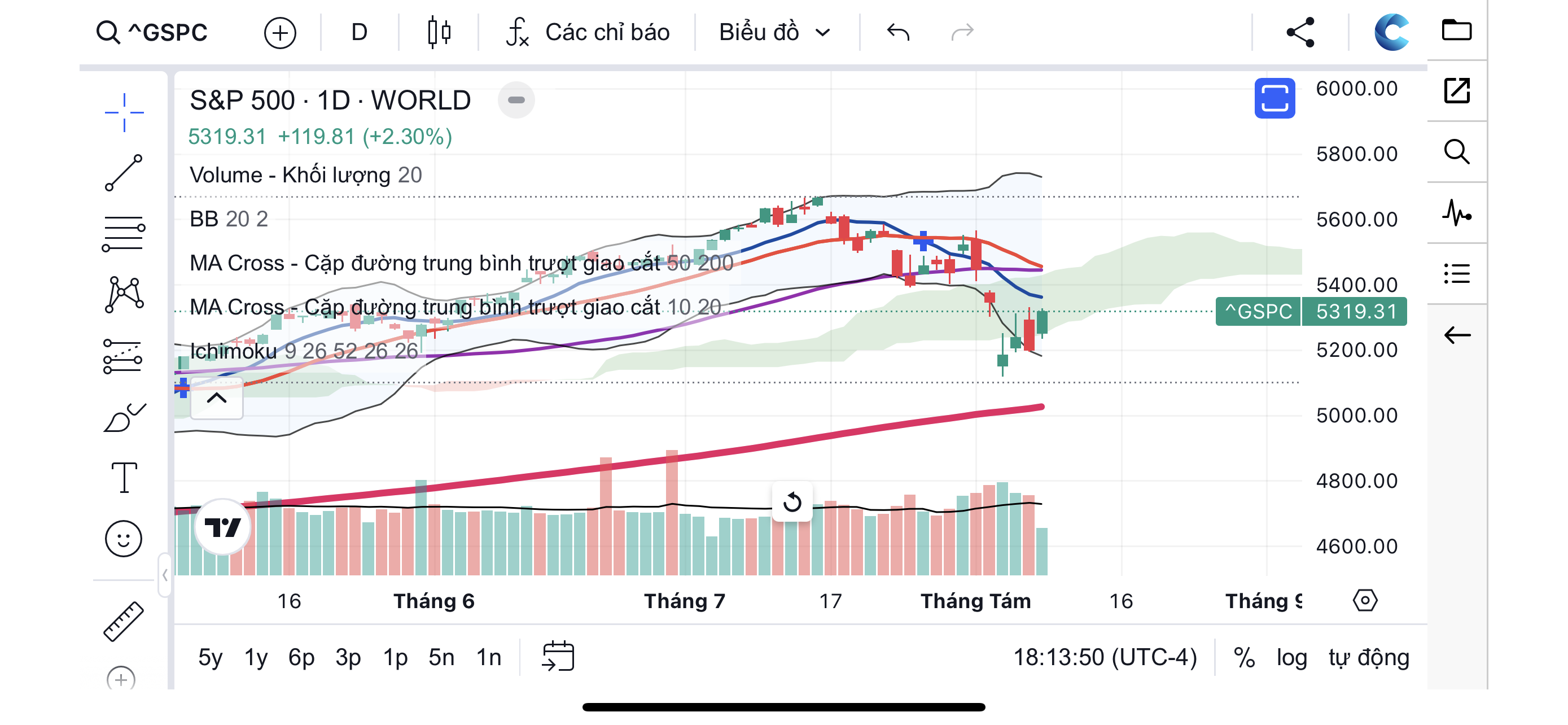Screen dimensions: 1568x725
Task: Select the crosshair cursor tool
Action: click(124, 112)
